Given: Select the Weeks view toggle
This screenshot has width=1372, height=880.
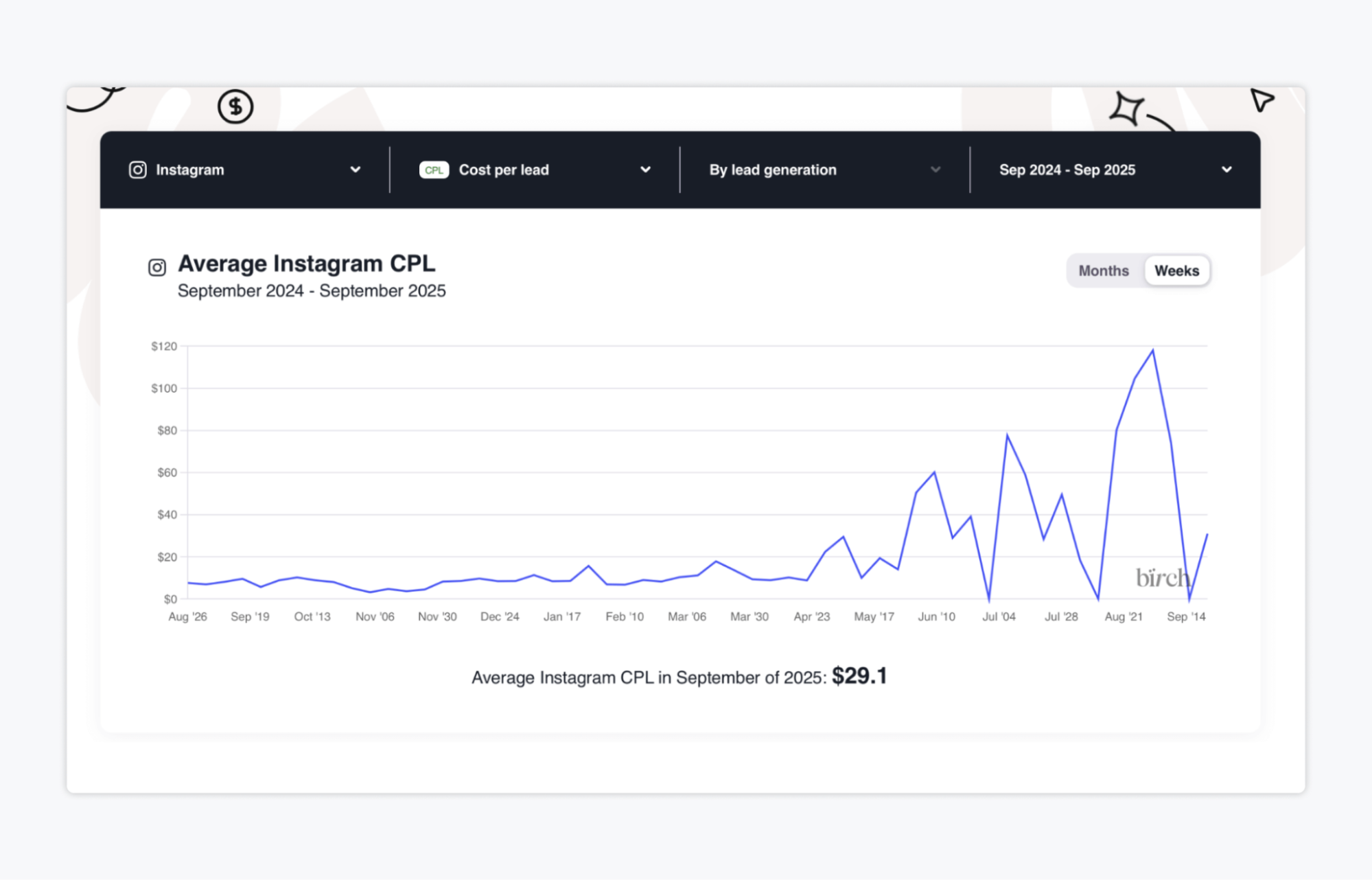Looking at the screenshot, I should click(1176, 270).
